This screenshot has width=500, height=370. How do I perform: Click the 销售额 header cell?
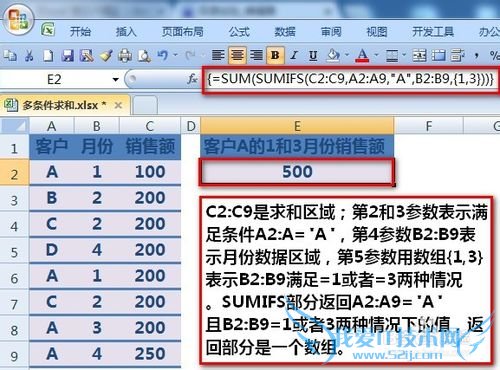click(x=150, y=147)
